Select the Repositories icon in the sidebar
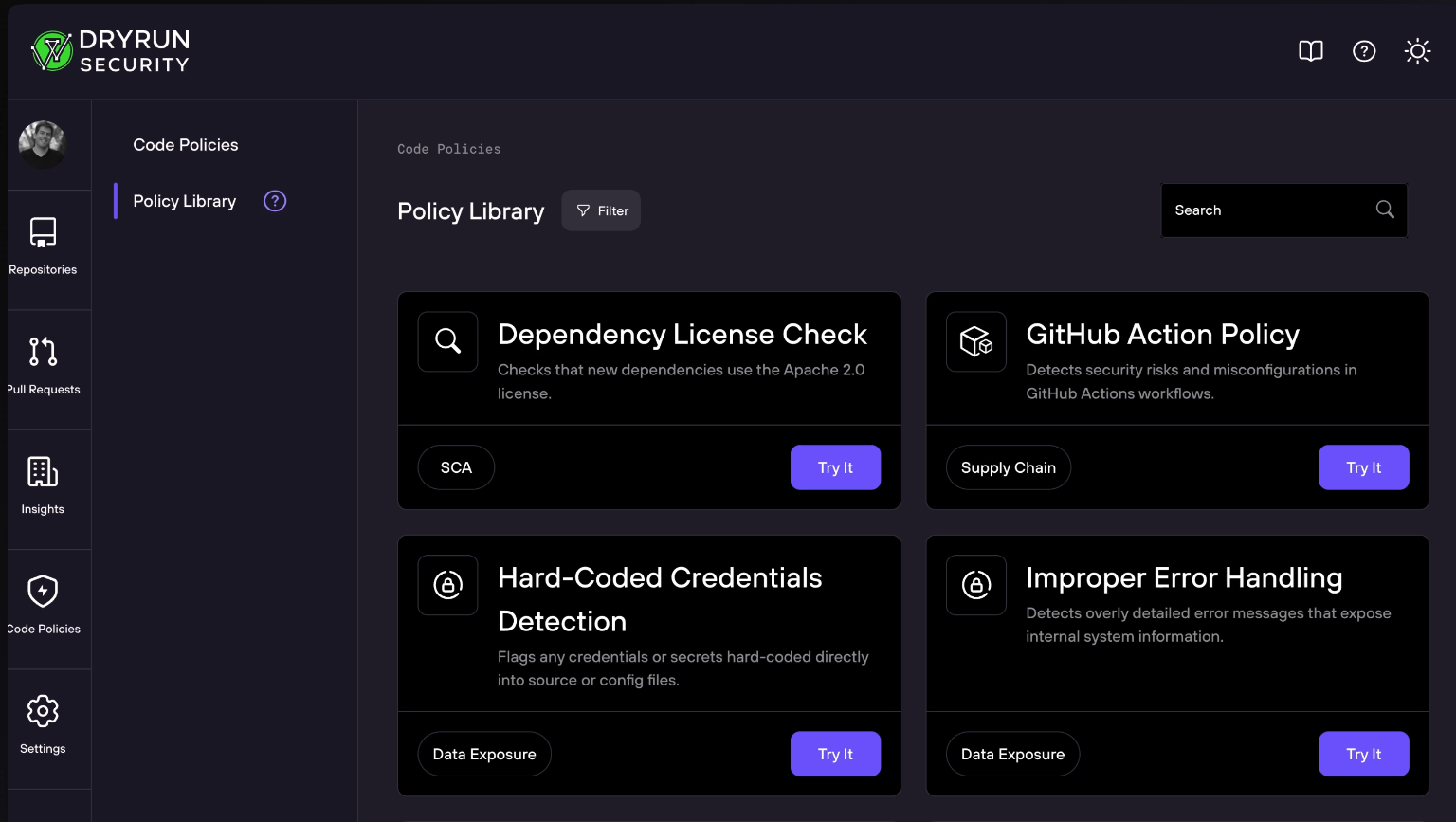1456x822 pixels. coord(43,234)
